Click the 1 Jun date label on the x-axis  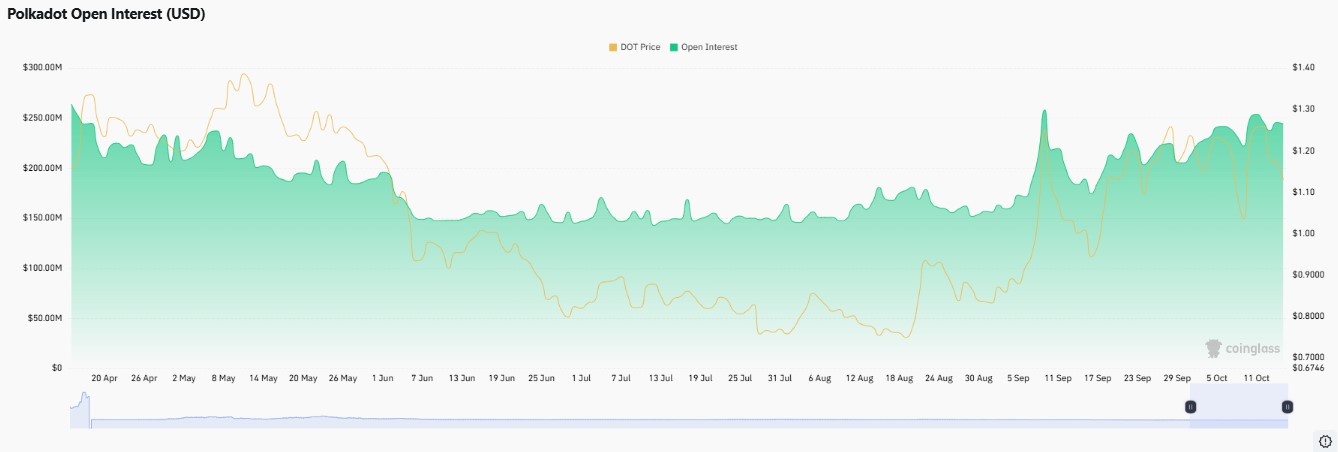[x=382, y=379]
